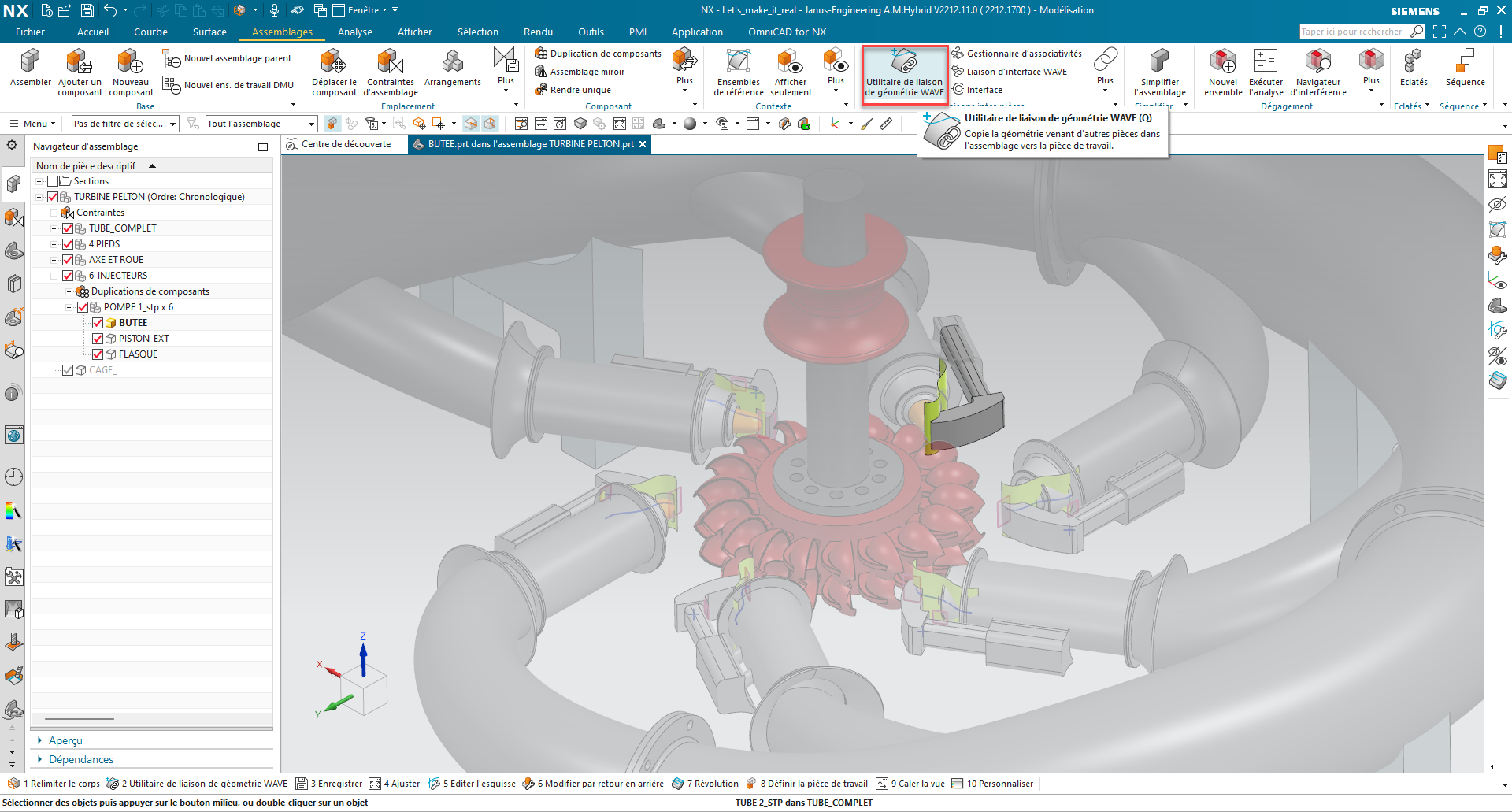Expand the TUBE_COMPLET node
The height and width of the screenshot is (812, 1512).
(54, 228)
